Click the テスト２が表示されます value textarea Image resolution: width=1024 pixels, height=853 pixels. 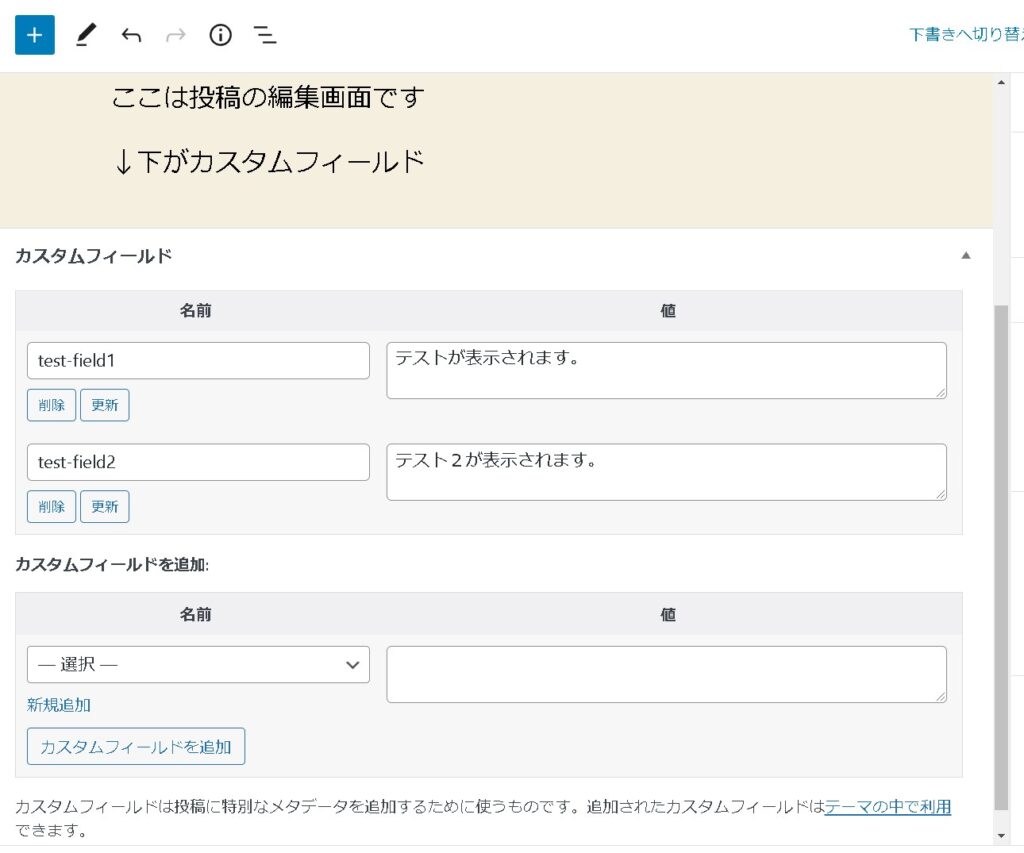pos(666,472)
